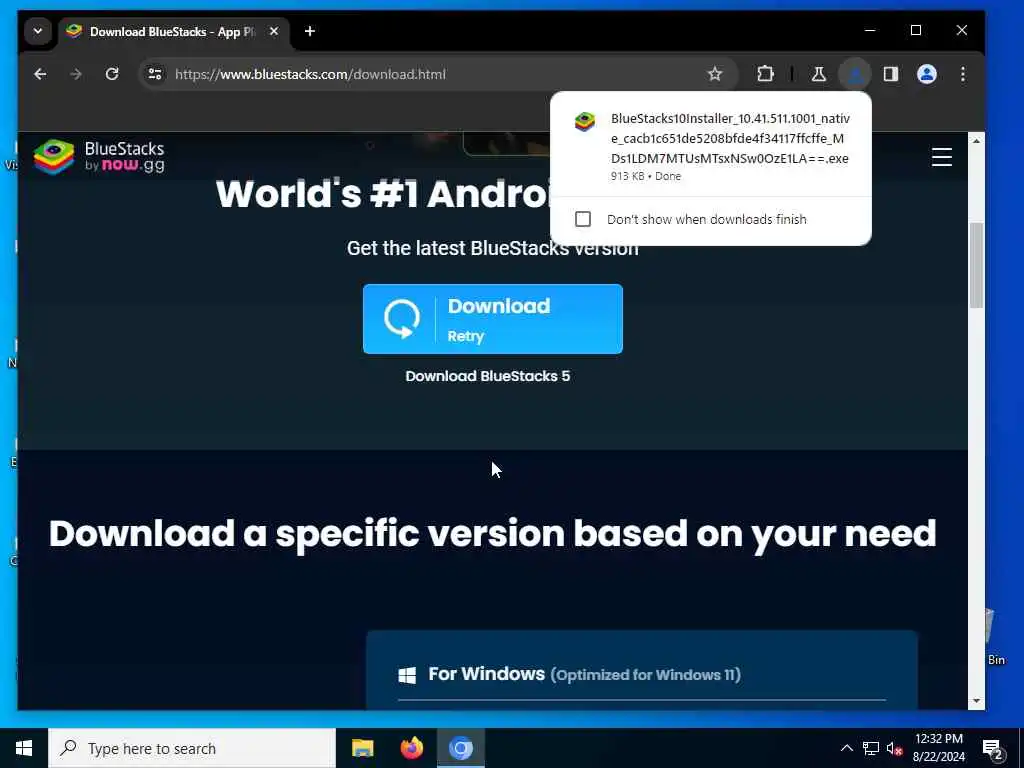Open the downloaded BlueStacks10Installer exe file
Screen dimensions: 1024x768
click(x=711, y=145)
